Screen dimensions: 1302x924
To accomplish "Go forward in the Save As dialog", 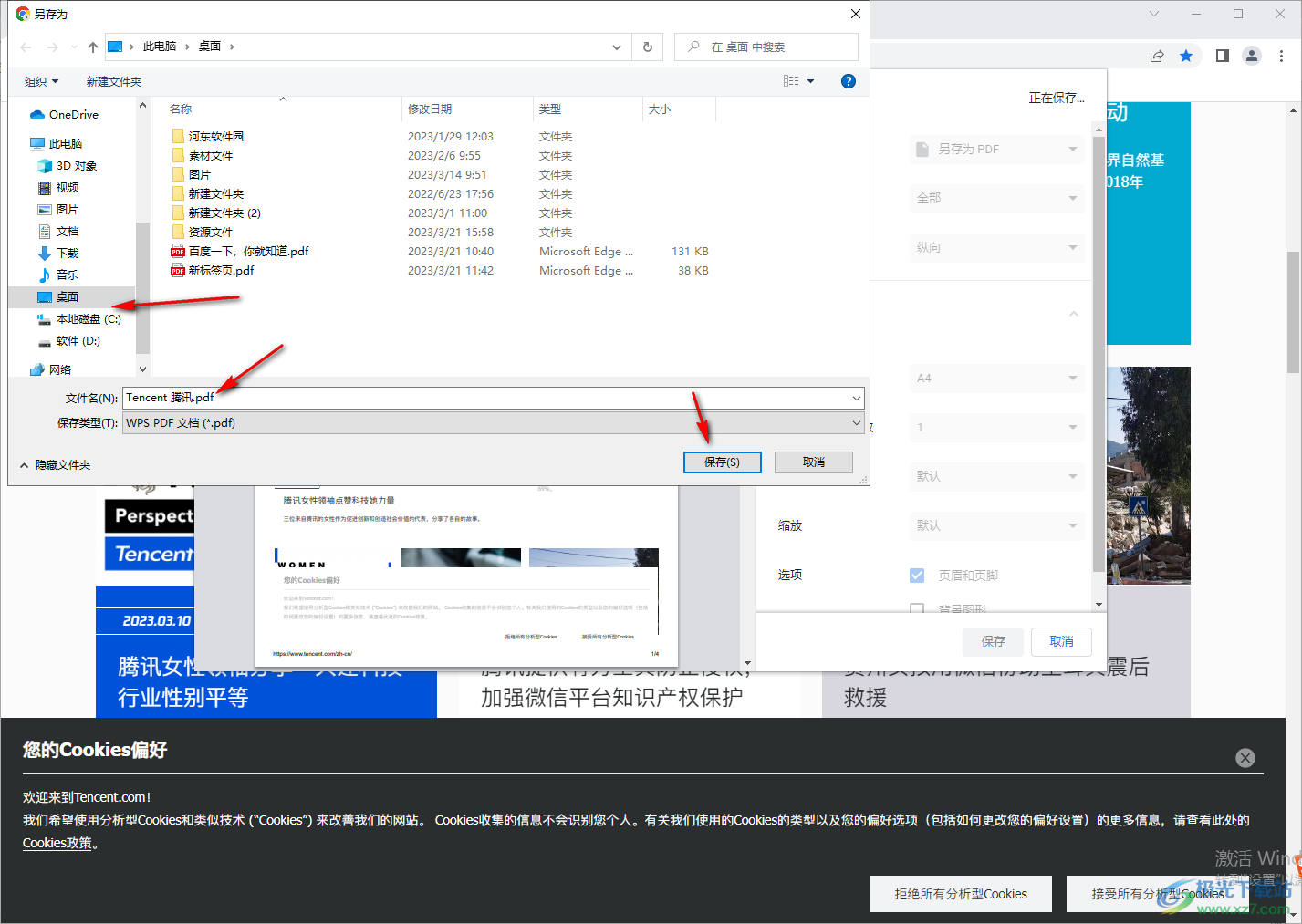I will pos(52,47).
